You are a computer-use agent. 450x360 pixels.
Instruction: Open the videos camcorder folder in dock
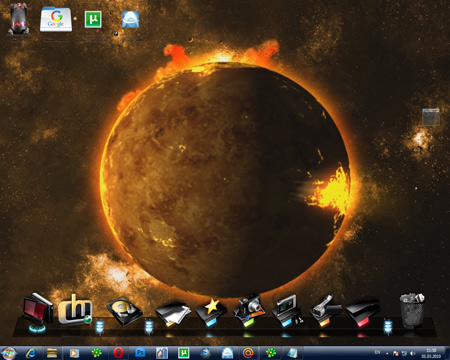click(326, 311)
